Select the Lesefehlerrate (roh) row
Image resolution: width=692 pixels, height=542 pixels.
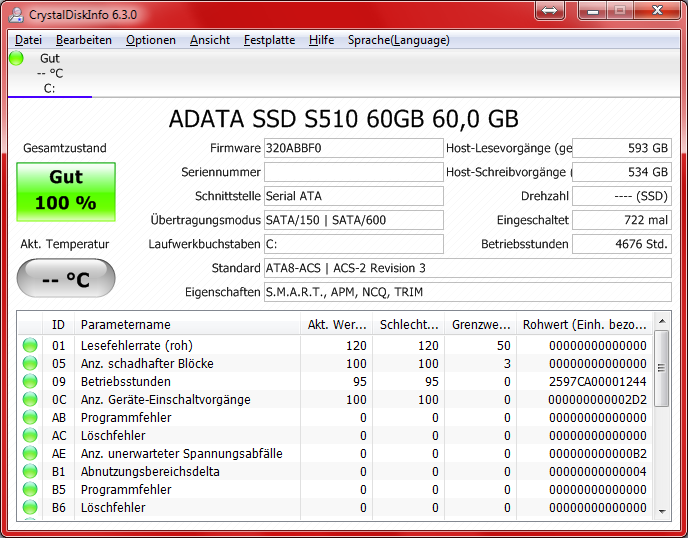coord(335,345)
